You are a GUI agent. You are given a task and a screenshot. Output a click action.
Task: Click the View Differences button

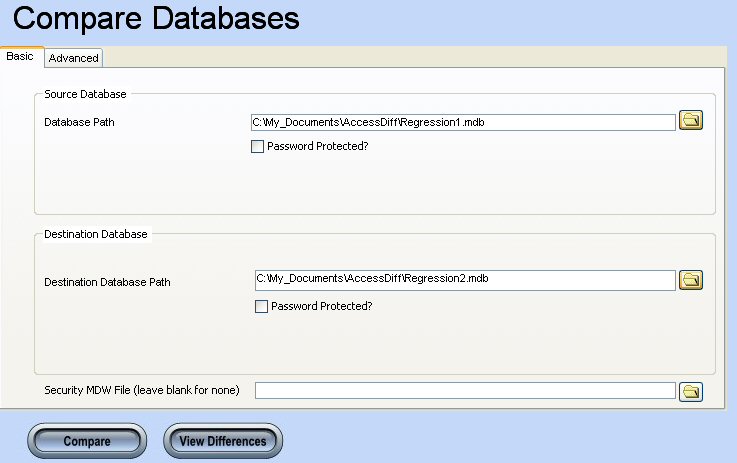222,441
